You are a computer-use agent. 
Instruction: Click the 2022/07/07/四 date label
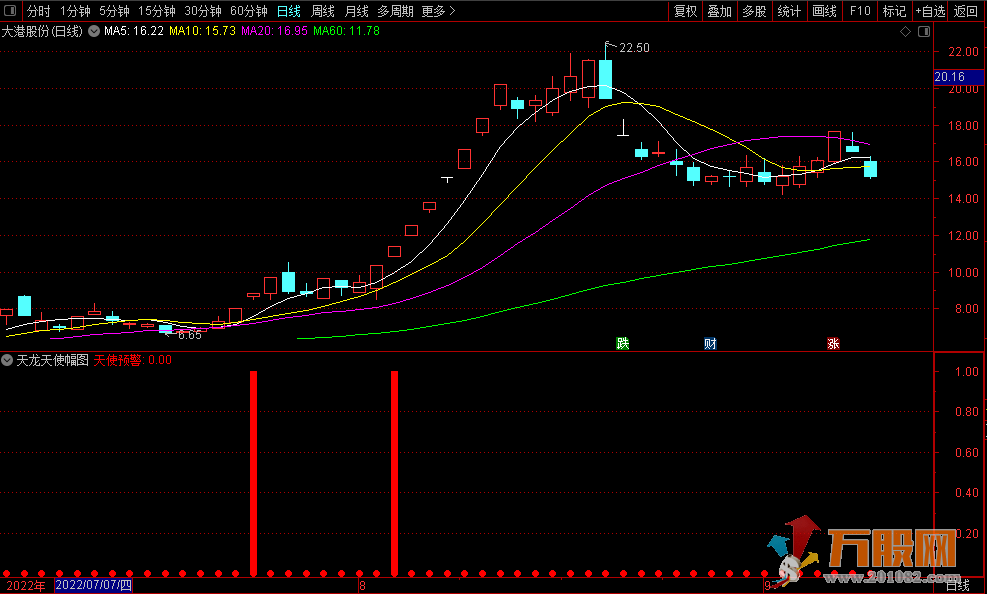click(94, 586)
